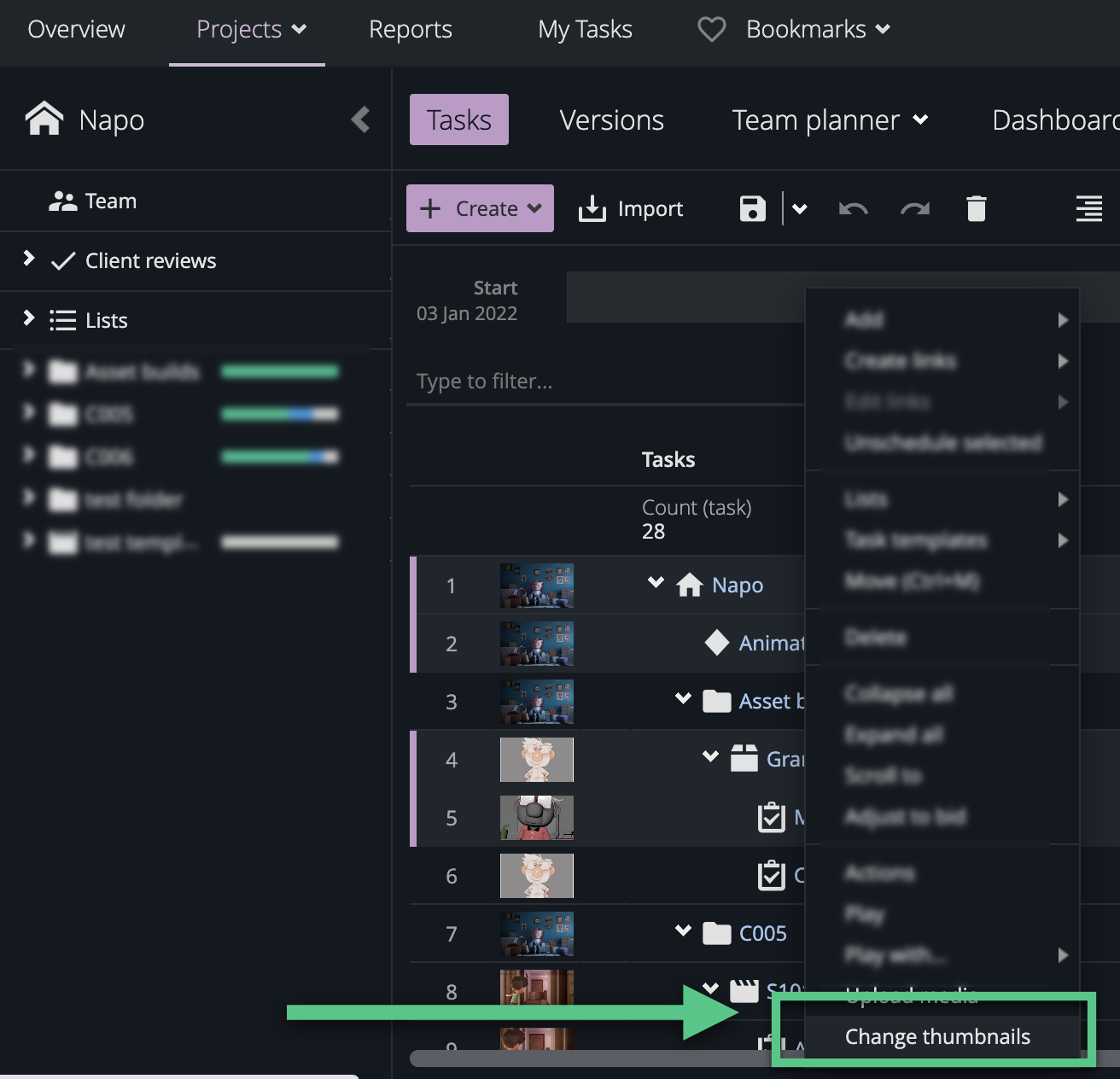
Task: Open Team in the sidebar
Action: [109, 201]
